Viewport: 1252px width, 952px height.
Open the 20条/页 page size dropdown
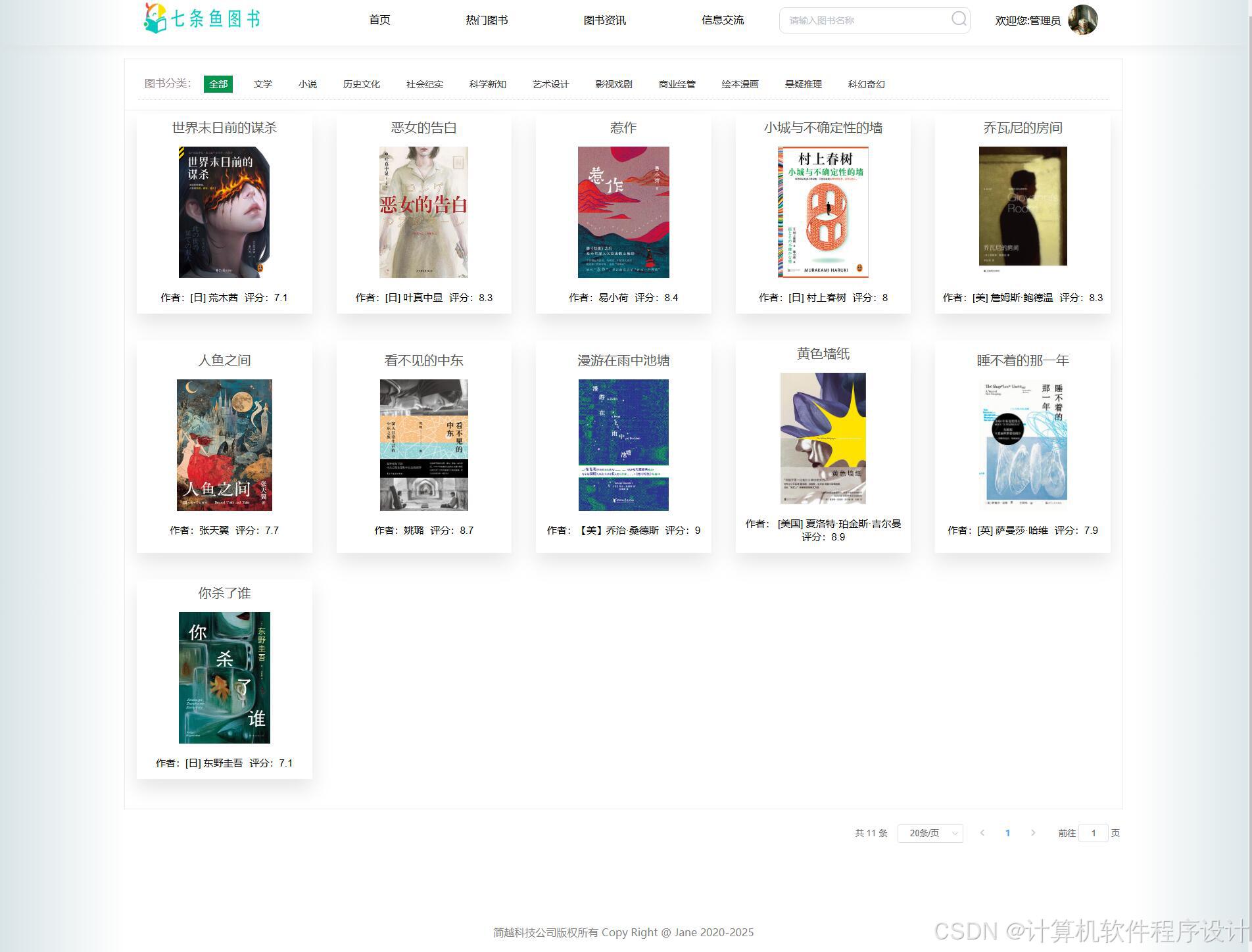click(930, 833)
